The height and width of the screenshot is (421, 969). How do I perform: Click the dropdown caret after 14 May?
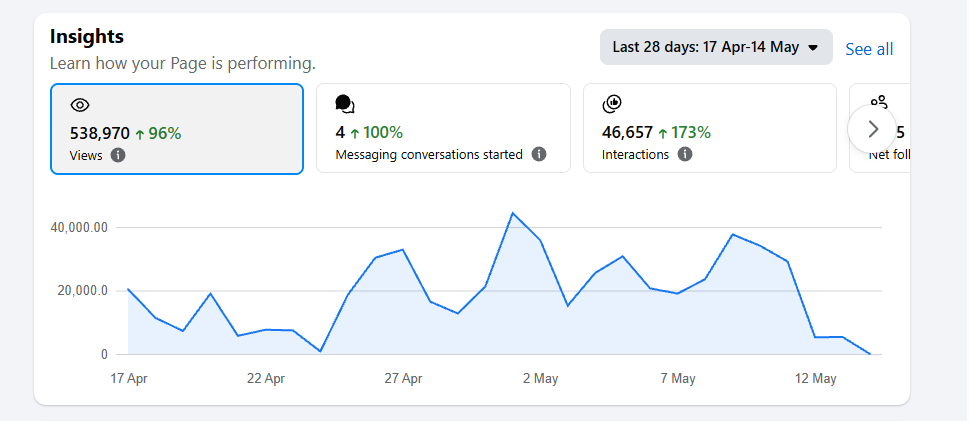pyautogui.click(x=813, y=48)
